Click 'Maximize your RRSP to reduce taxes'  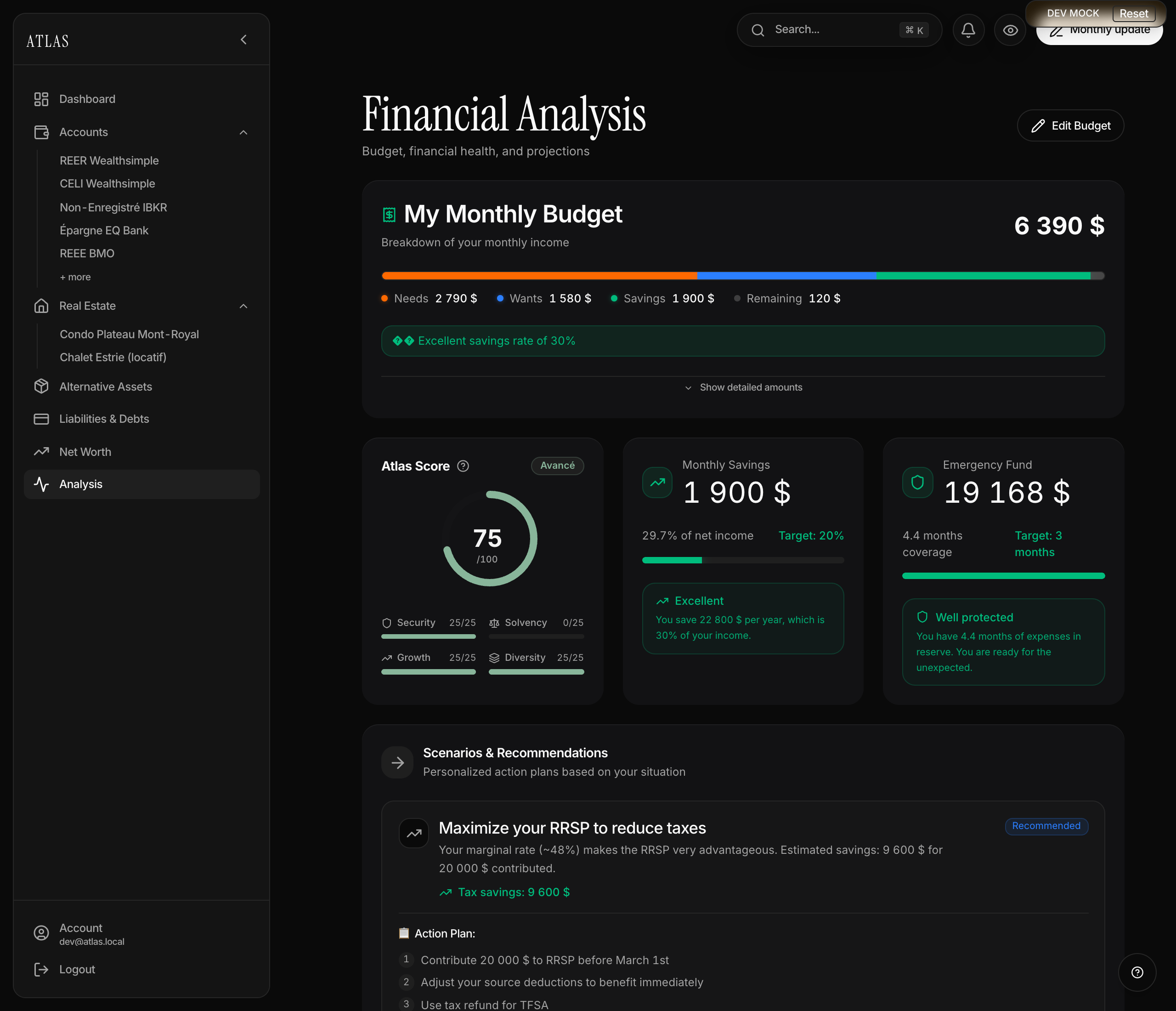[x=572, y=828]
